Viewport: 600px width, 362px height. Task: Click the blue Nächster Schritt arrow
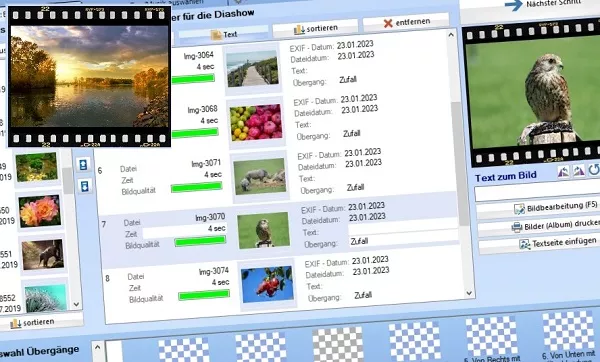(514, 5)
